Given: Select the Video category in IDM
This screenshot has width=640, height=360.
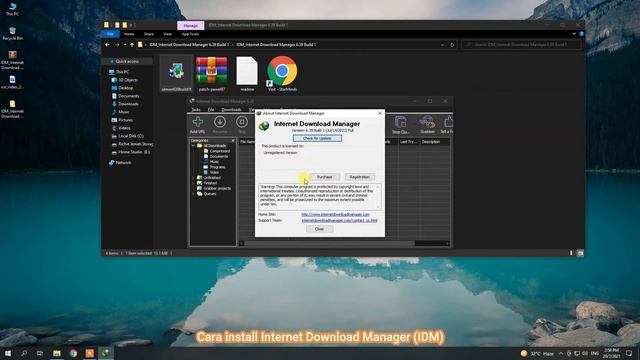Looking at the screenshot, I should (x=214, y=172).
